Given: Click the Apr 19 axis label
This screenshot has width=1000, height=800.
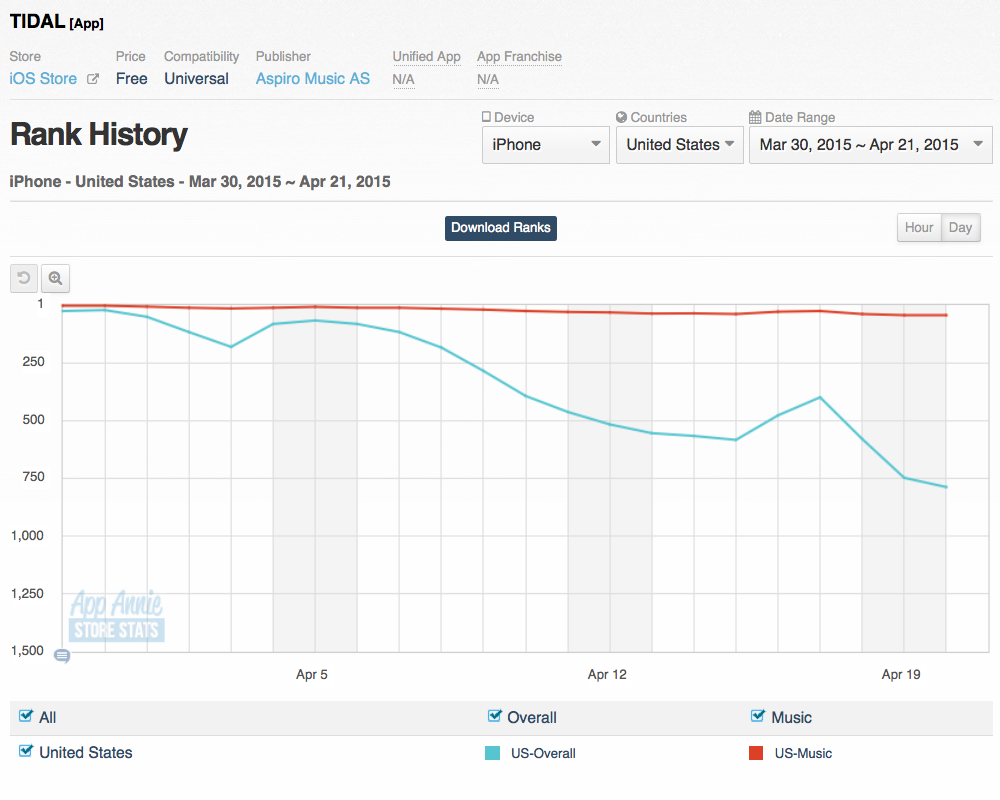Looking at the screenshot, I should [x=901, y=674].
